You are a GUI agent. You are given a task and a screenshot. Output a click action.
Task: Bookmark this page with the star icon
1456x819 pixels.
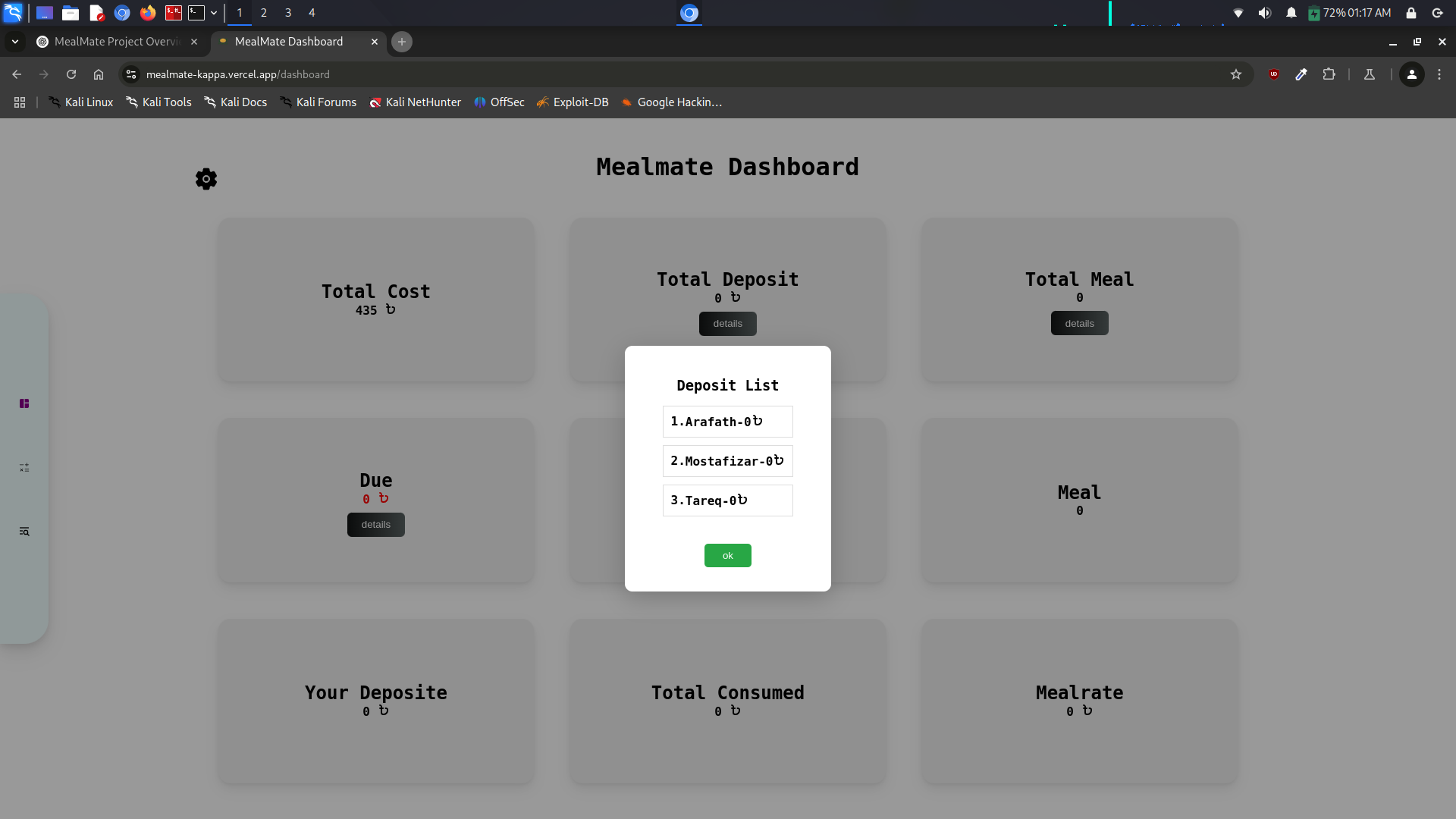click(1237, 74)
